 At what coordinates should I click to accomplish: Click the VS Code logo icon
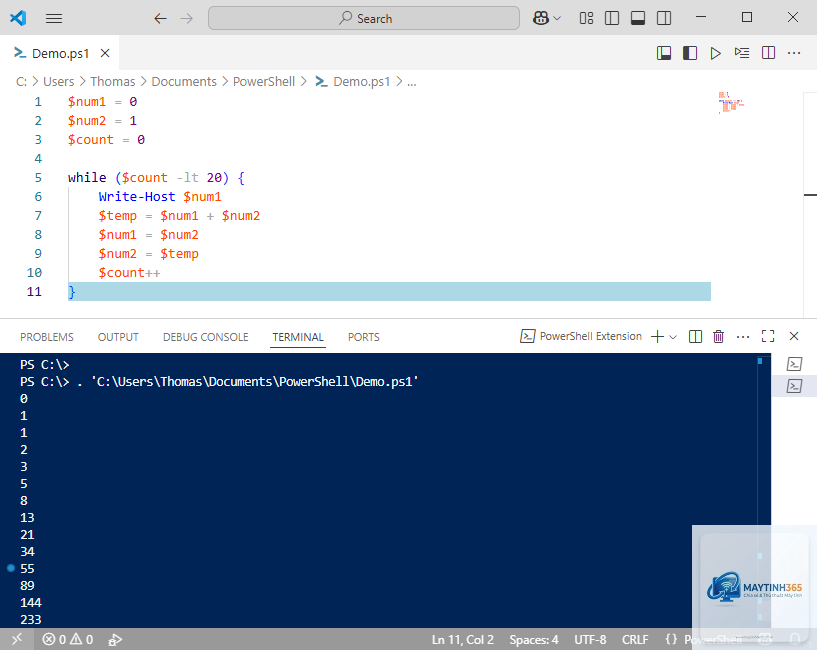(x=18, y=18)
